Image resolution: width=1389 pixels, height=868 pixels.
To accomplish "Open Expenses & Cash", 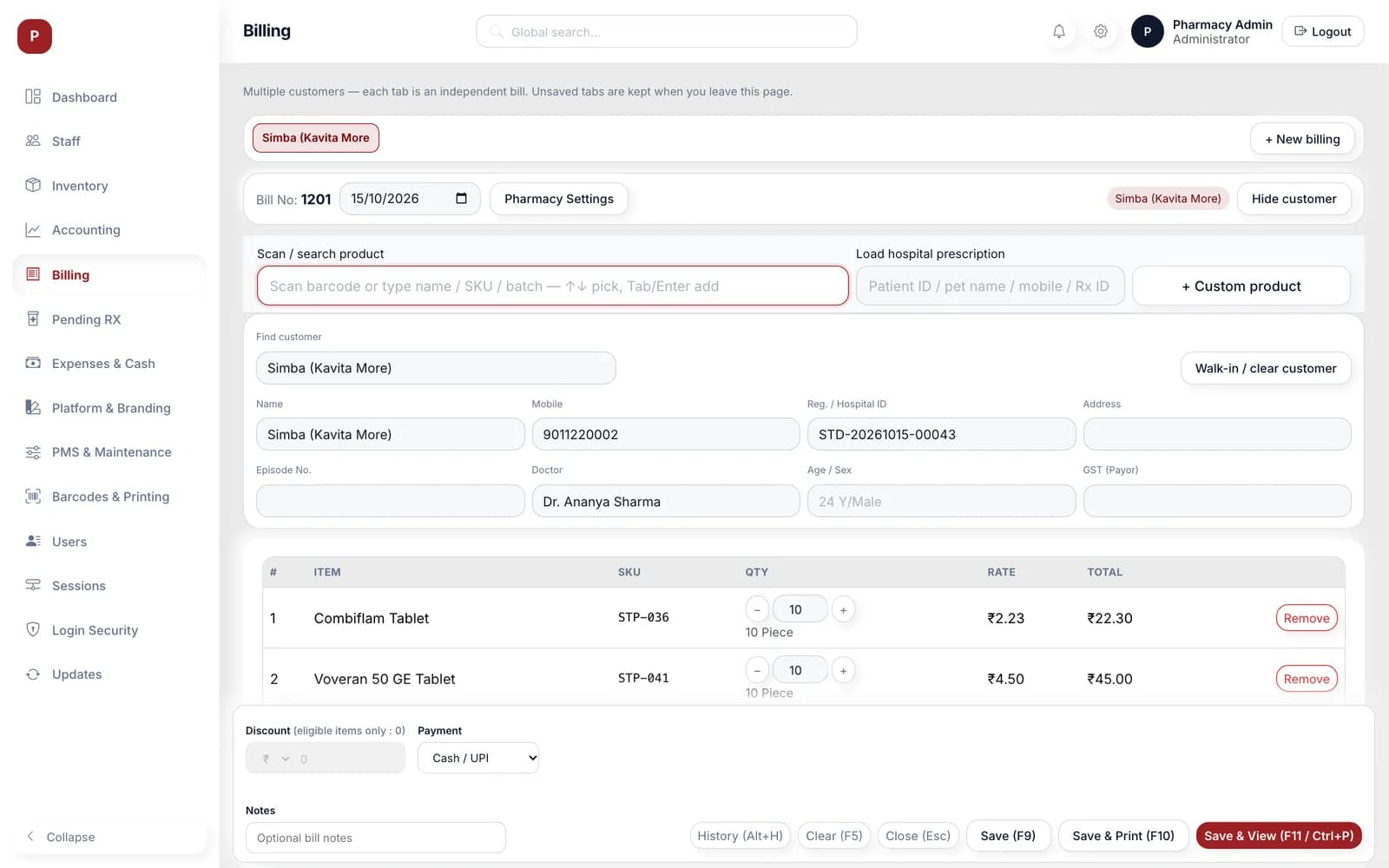I will [x=109, y=364].
